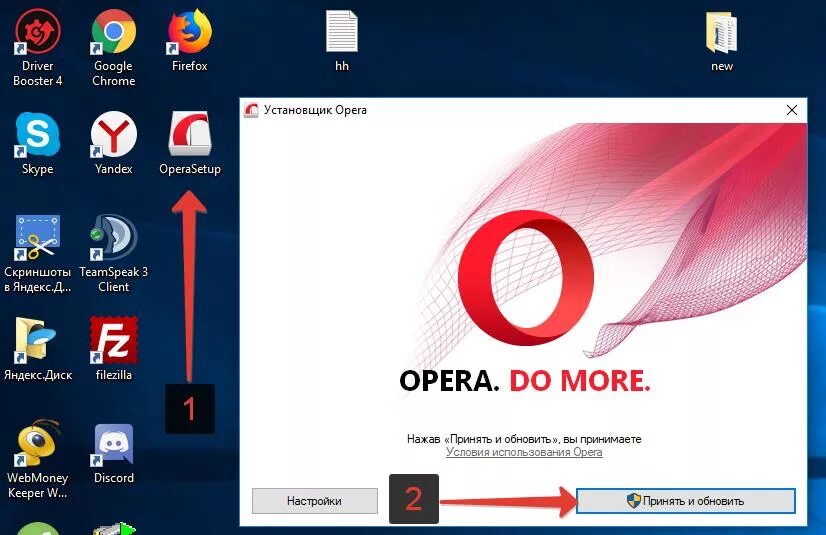This screenshot has height=535, width=826.
Task: Click the Настройки button in the Opera installer
Action: tap(314, 501)
